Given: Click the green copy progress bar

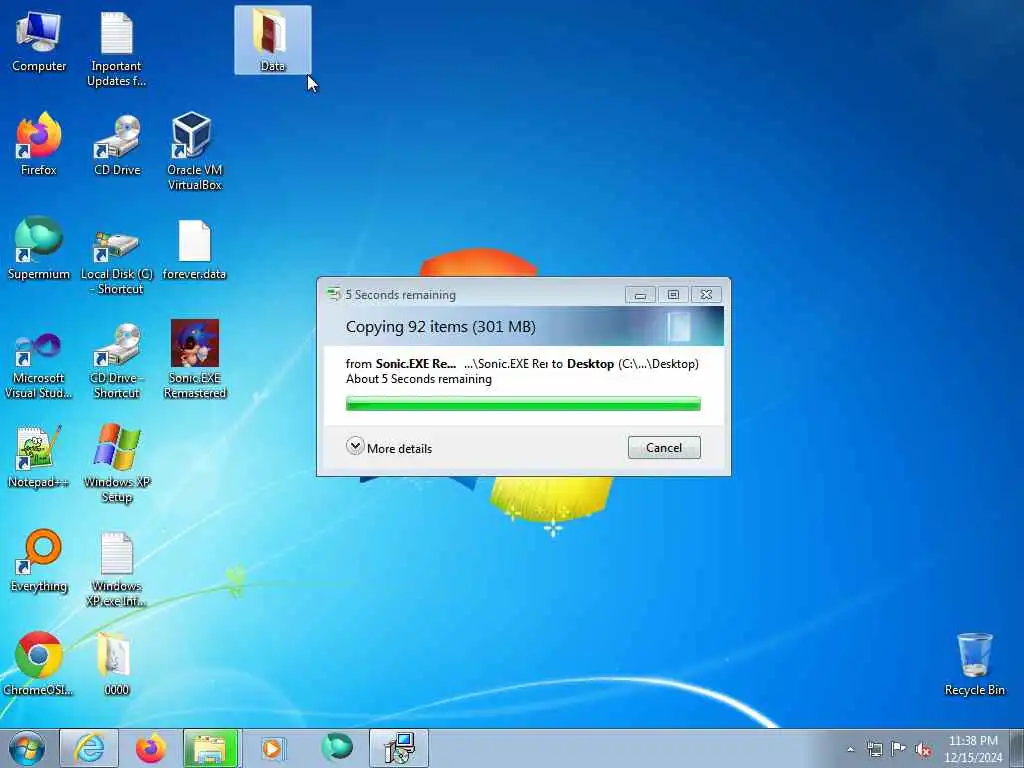Looking at the screenshot, I should pos(523,404).
